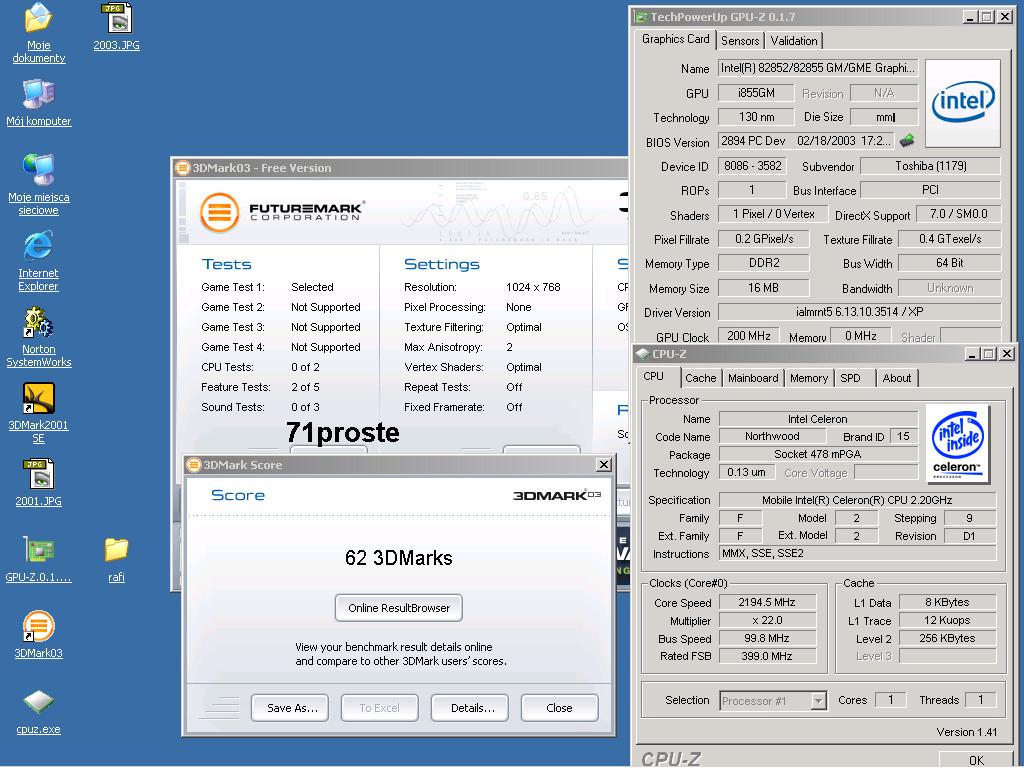The image size is (1024, 768).
Task: Open the Memory tab in CPU-Z
Action: [808, 377]
